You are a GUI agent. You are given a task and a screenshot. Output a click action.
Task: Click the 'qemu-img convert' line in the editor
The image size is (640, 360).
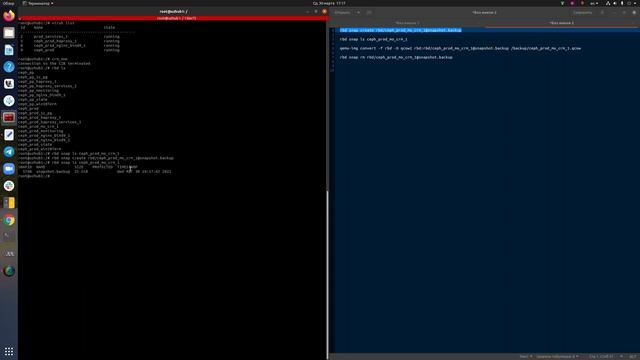point(460,48)
